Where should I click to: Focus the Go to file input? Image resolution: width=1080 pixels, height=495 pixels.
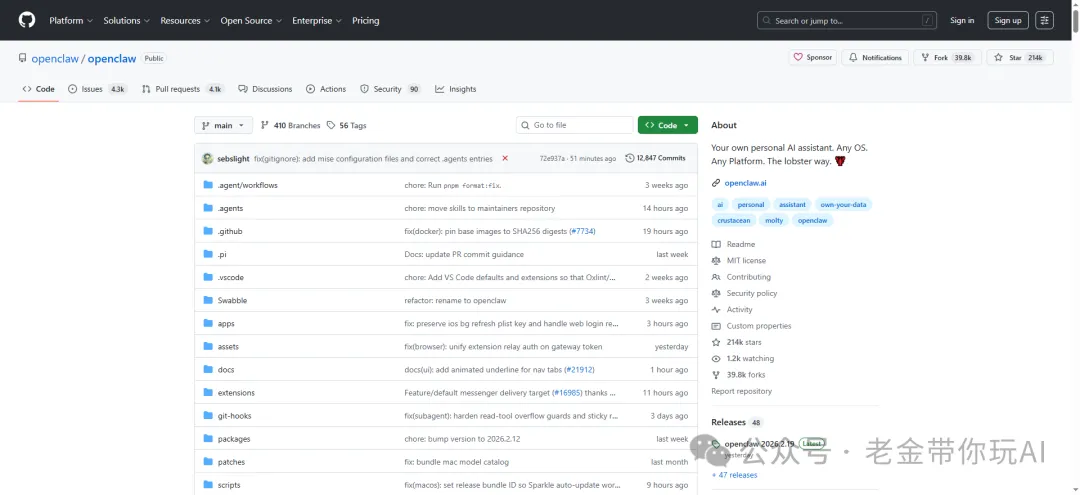pyautogui.click(x=574, y=125)
